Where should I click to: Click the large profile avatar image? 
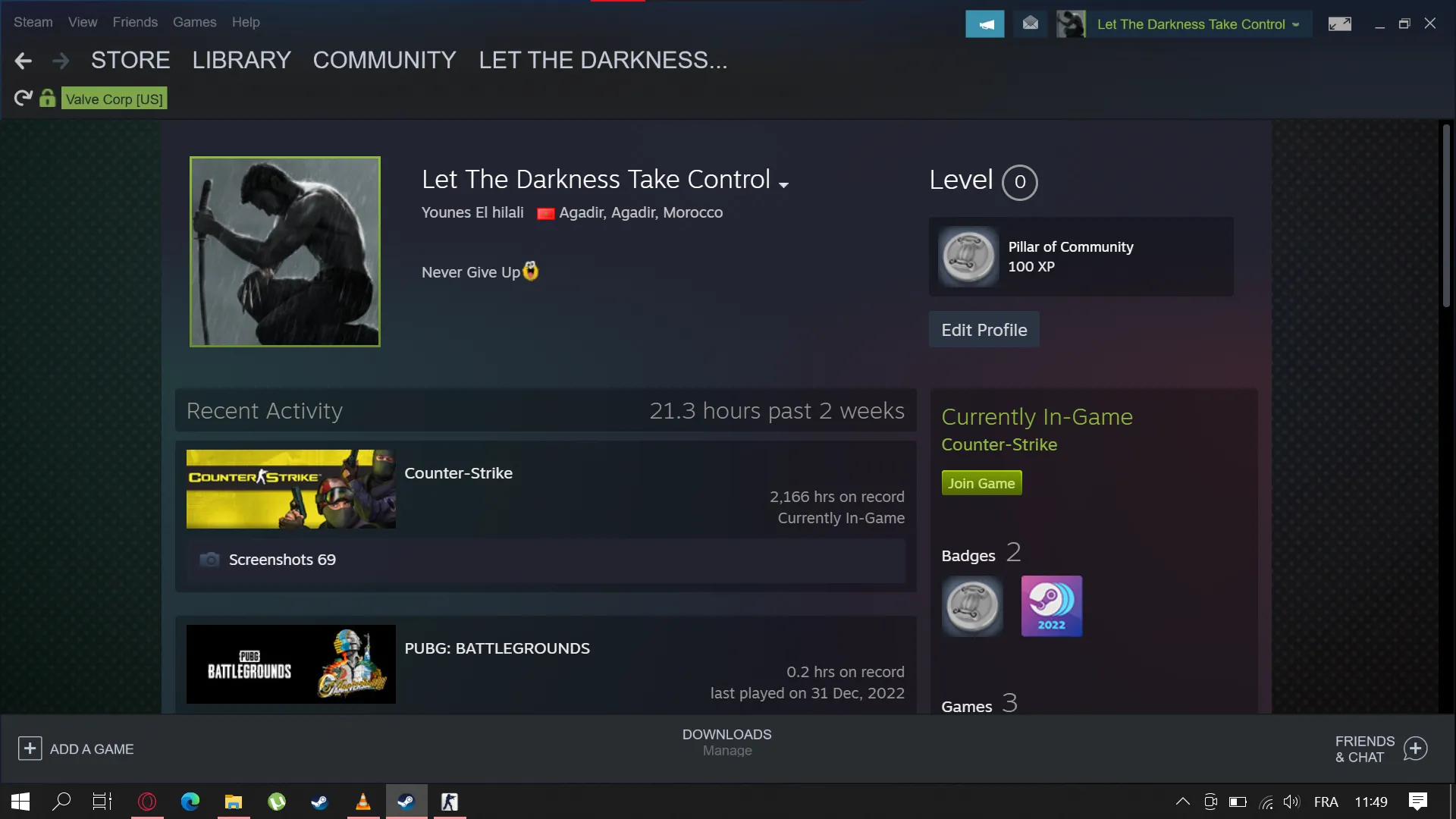285,252
